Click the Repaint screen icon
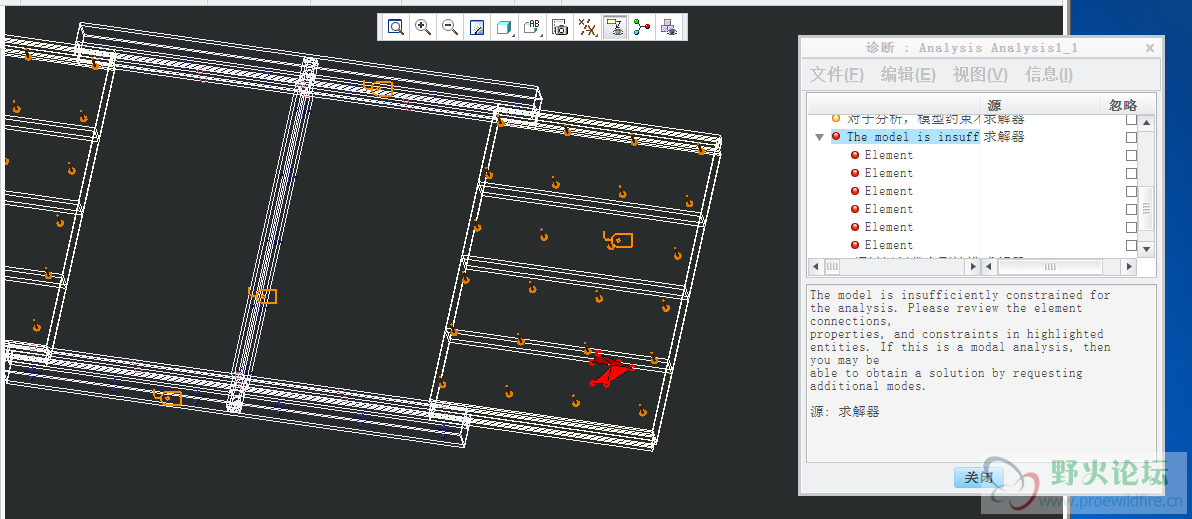The image size is (1192, 519). (477, 27)
